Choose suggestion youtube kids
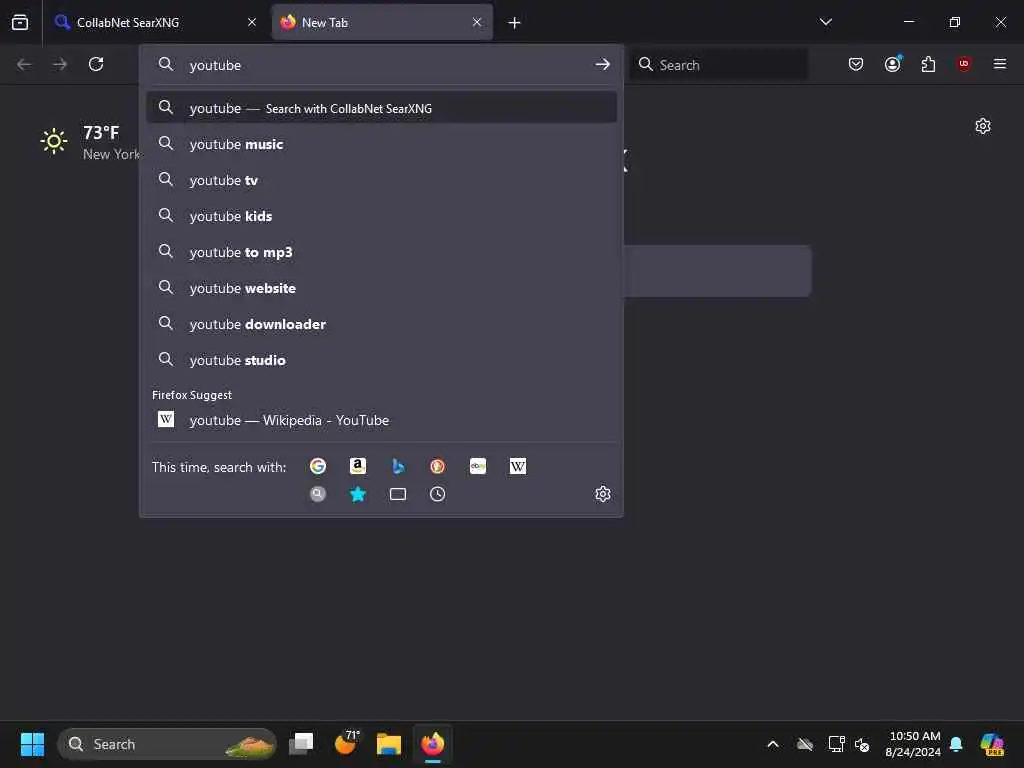 tap(381, 216)
